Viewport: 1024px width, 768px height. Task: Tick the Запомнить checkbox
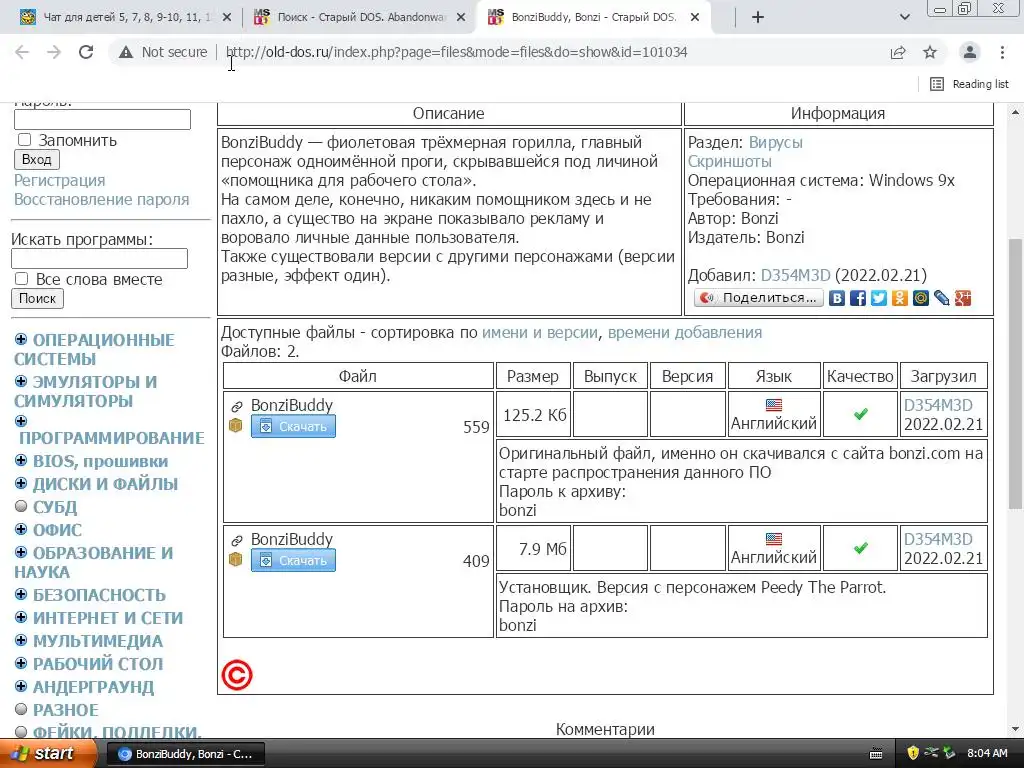25,140
